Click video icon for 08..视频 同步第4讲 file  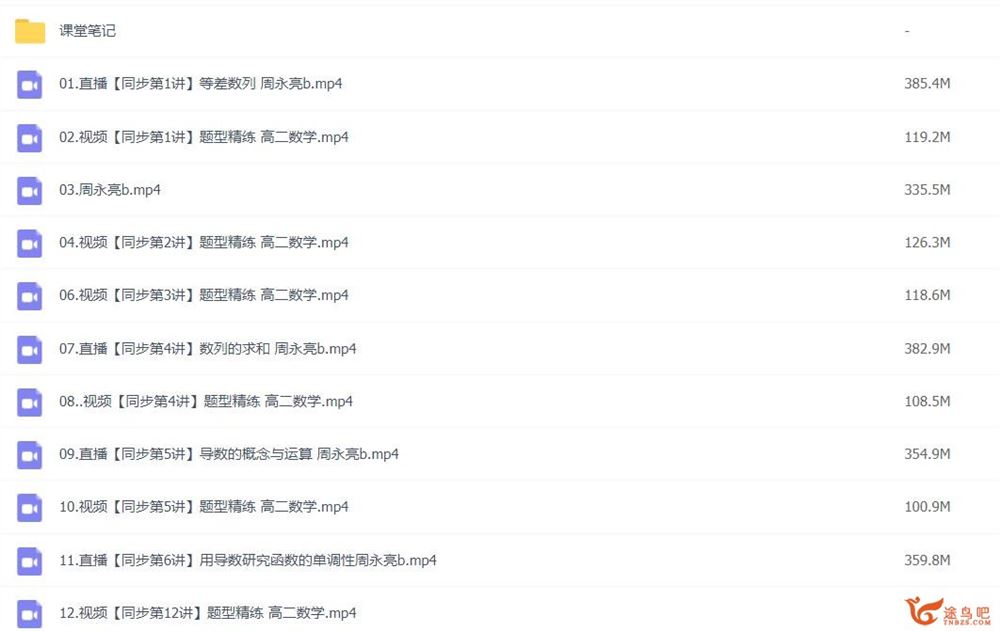[x=29, y=402]
